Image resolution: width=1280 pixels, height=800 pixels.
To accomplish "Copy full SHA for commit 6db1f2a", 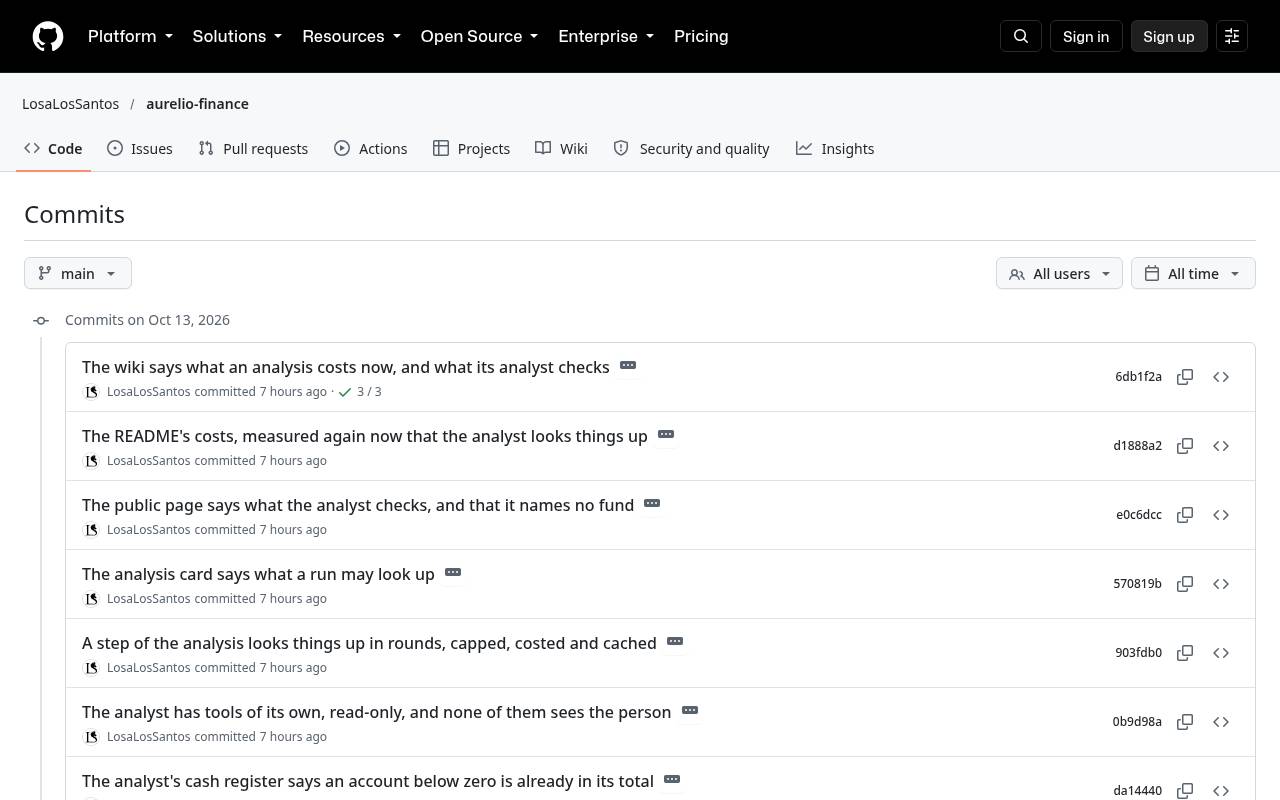I will click(x=1185, y=377).
